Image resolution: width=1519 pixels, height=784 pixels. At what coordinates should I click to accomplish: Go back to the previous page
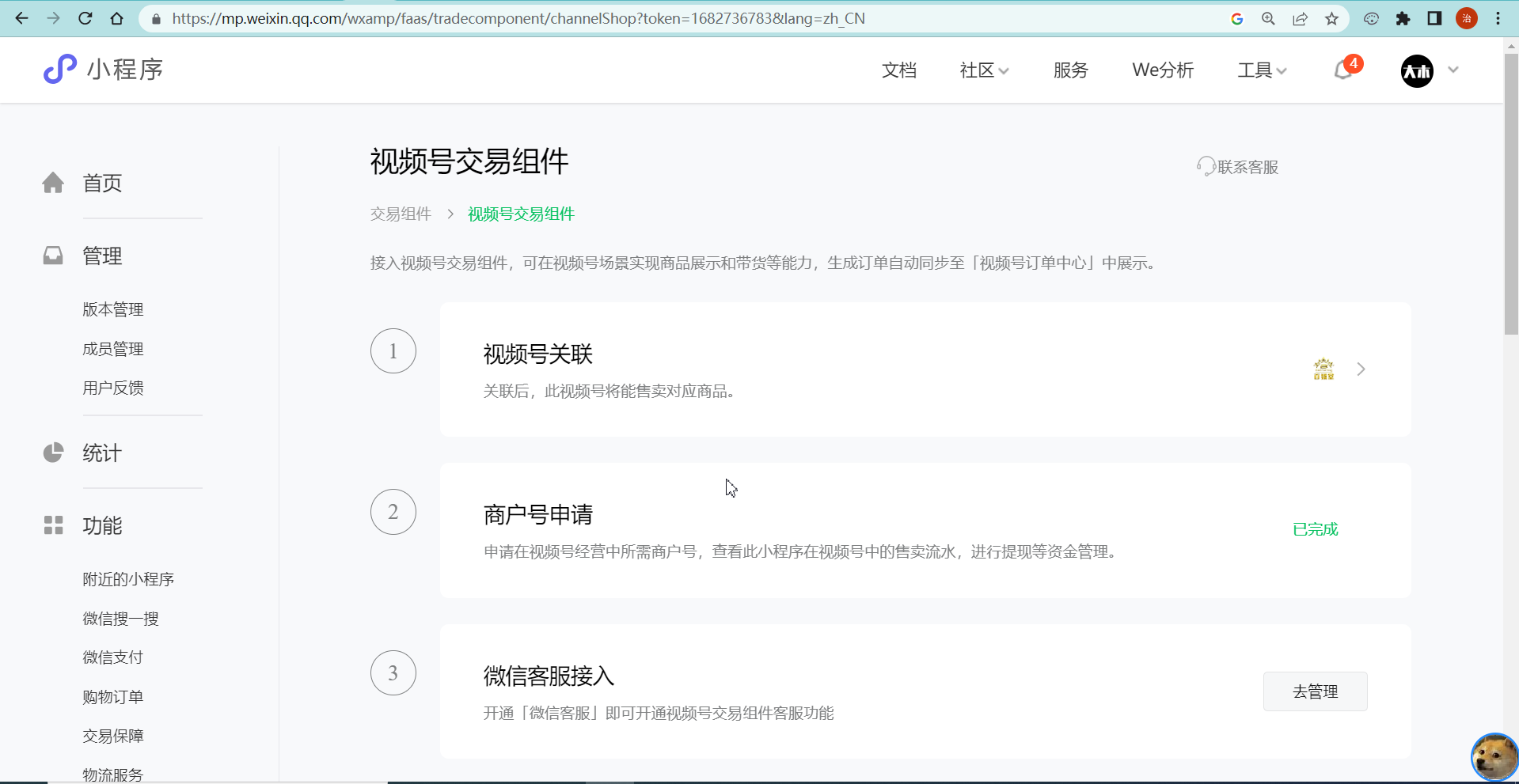pyautogui.click(x=21, y=18)
